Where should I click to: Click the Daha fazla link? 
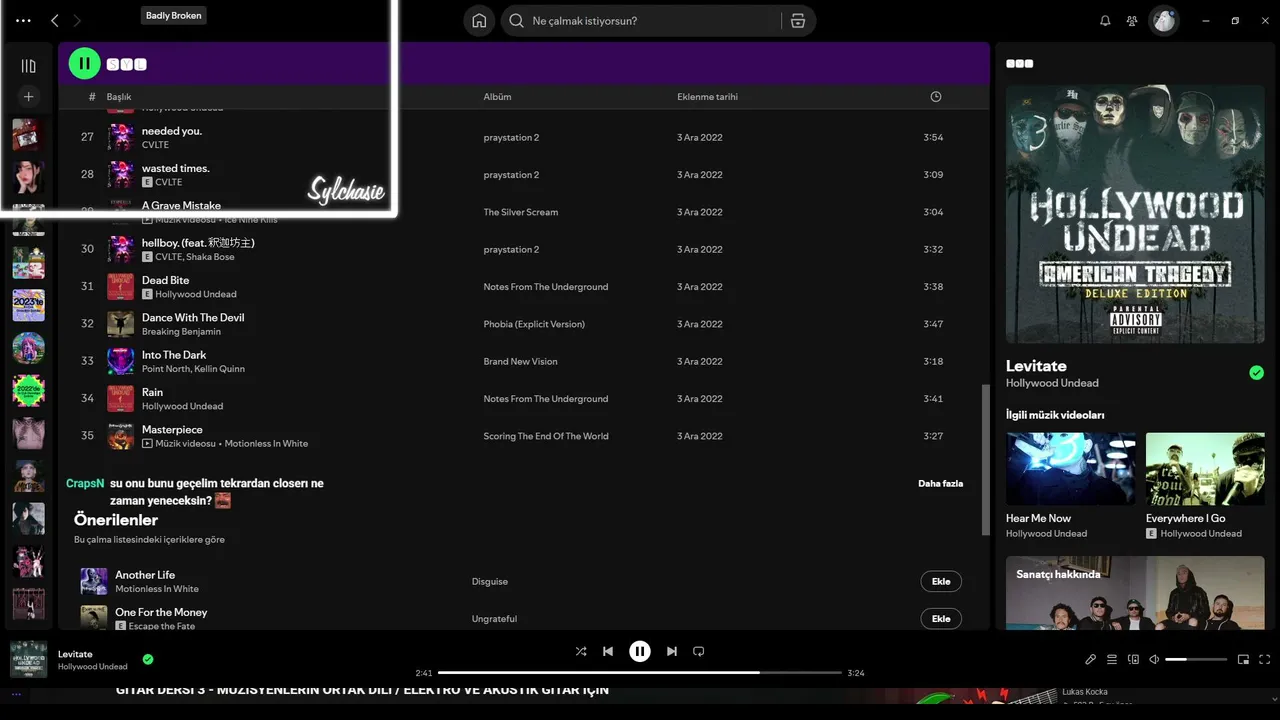click(x=941, y=484)
